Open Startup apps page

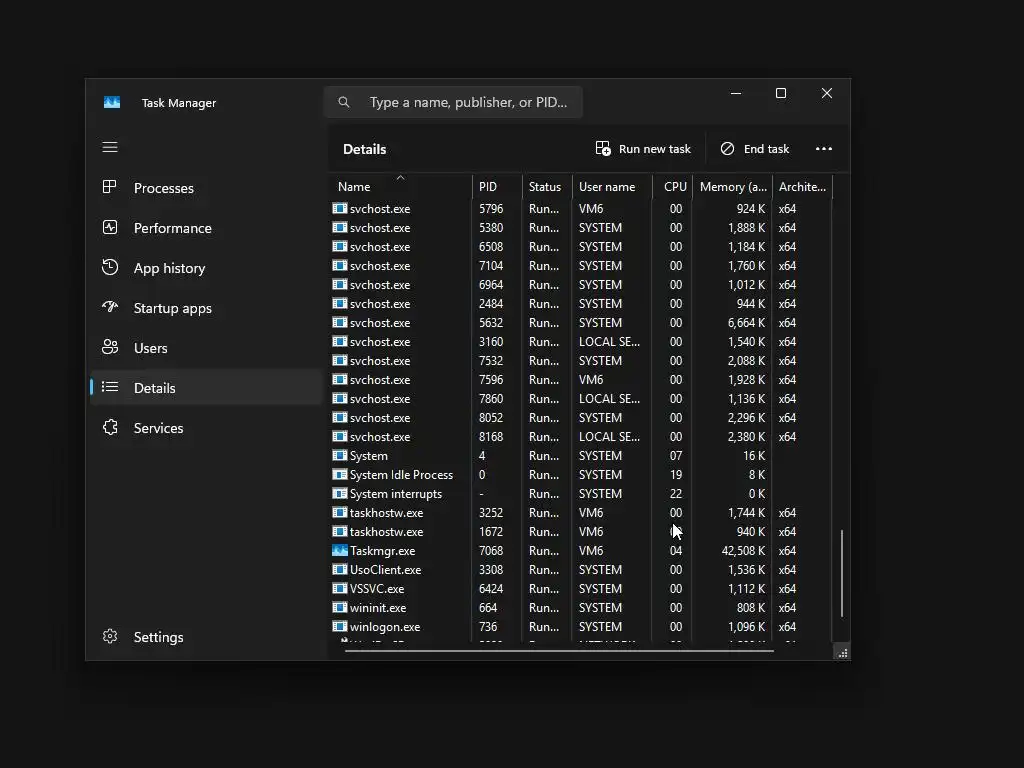206,308
